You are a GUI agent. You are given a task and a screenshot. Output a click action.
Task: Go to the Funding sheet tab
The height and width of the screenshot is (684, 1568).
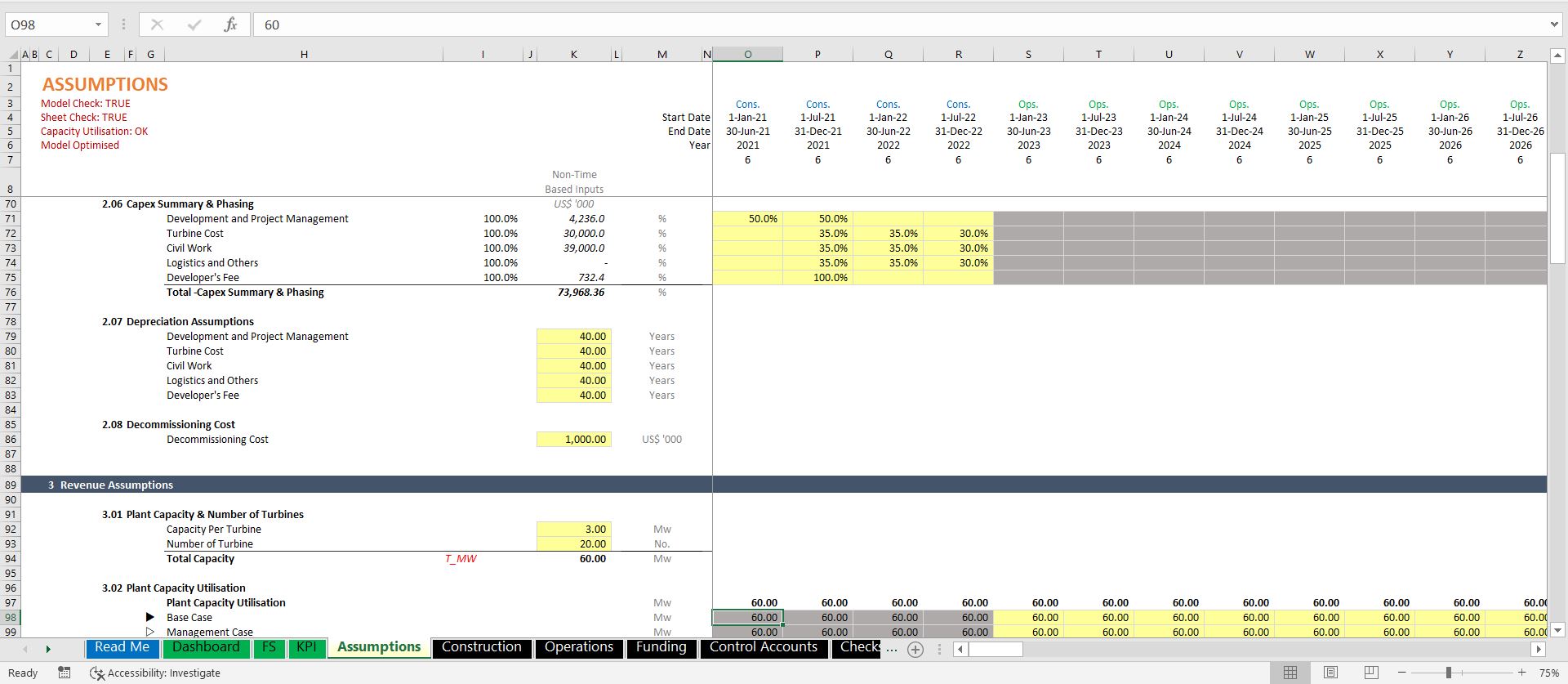tap(661, 647)
